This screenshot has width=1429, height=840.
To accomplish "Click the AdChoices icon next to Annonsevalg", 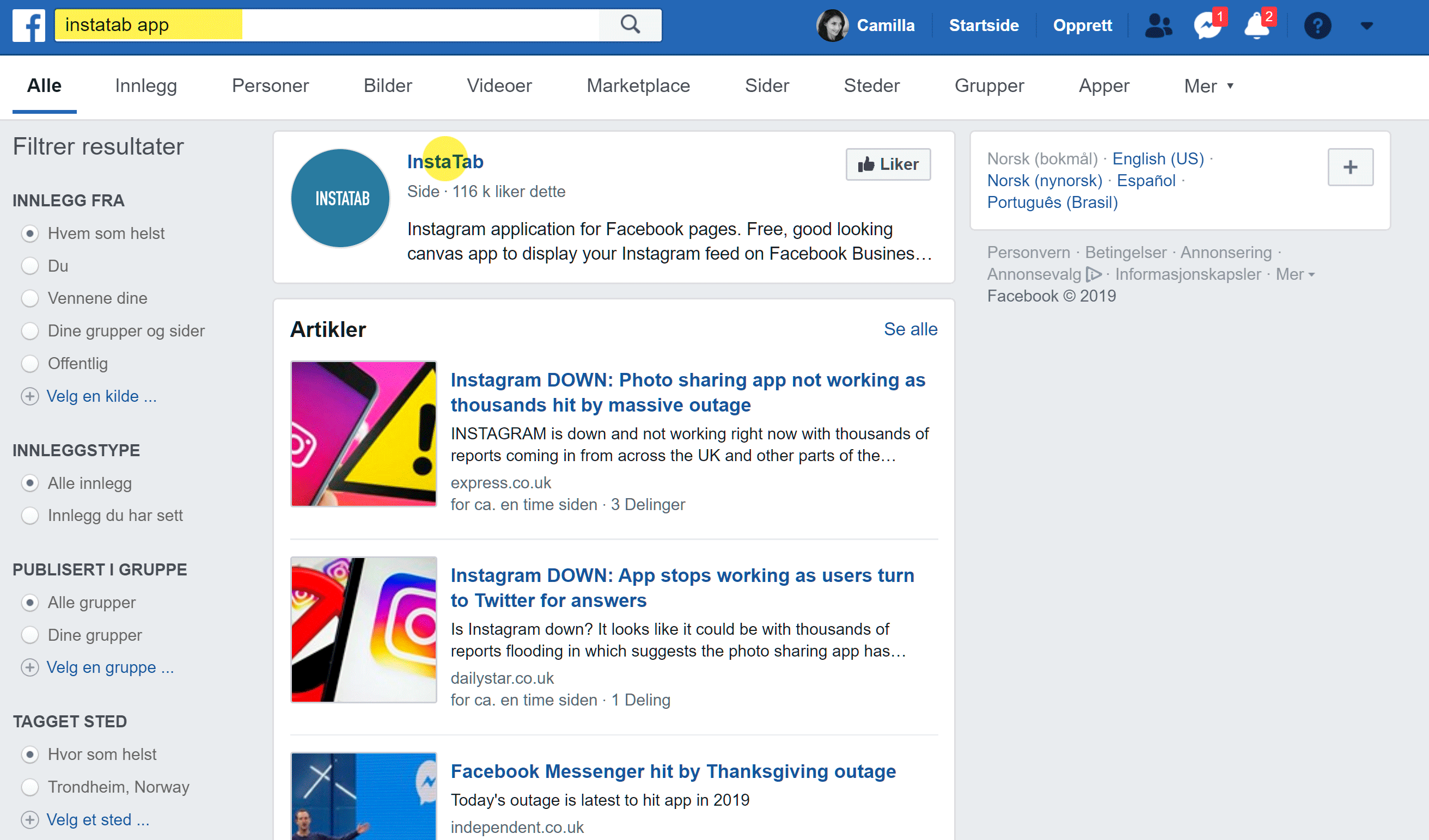I will coord(1094,274).
